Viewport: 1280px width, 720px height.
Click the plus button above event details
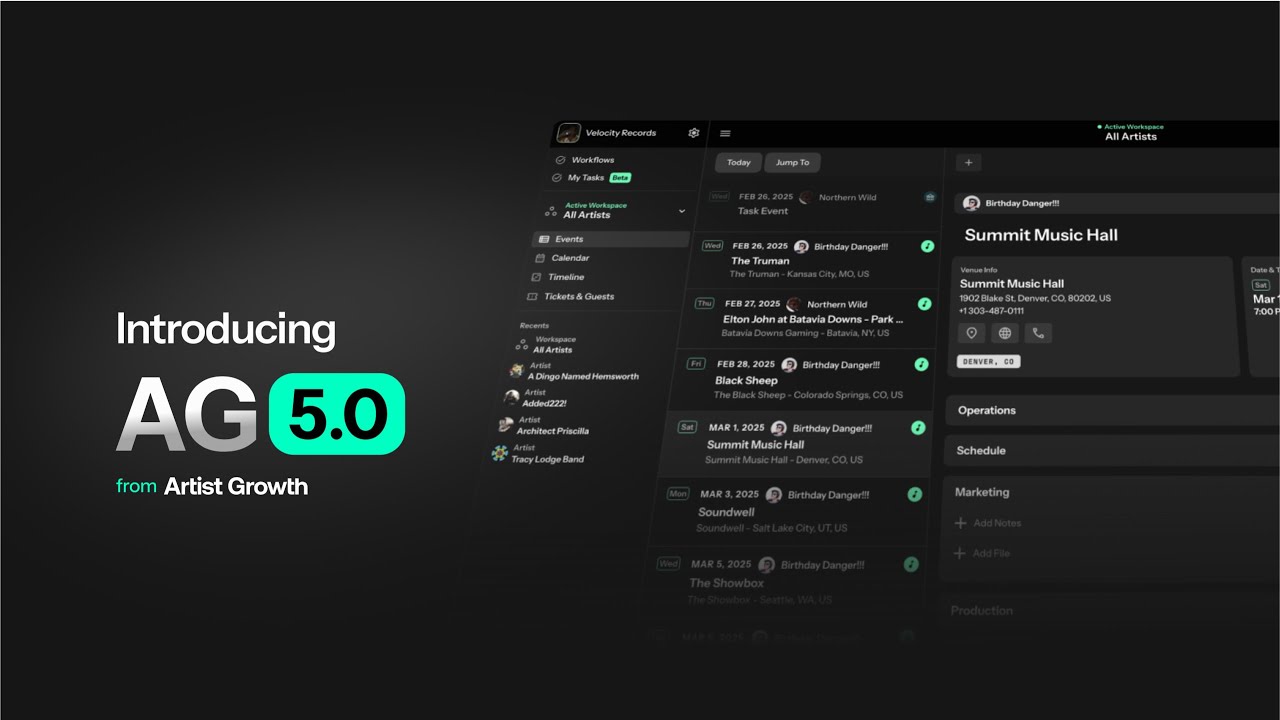968,162
